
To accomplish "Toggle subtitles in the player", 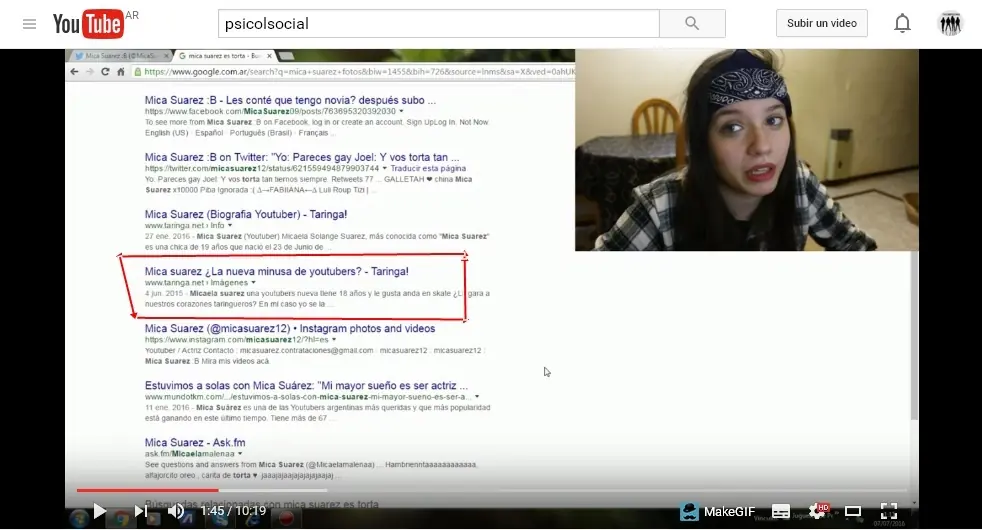I will tap(780, 512).
